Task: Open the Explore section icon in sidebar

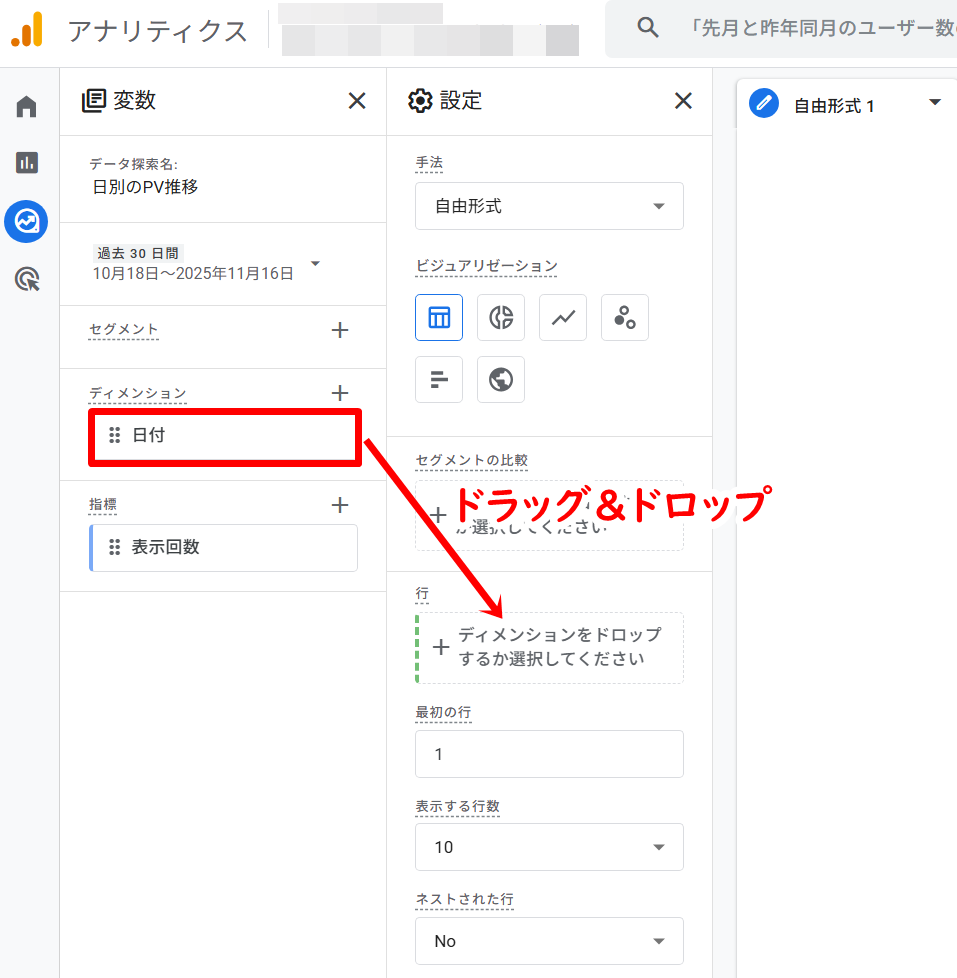Action: click(x=25, y=221)
